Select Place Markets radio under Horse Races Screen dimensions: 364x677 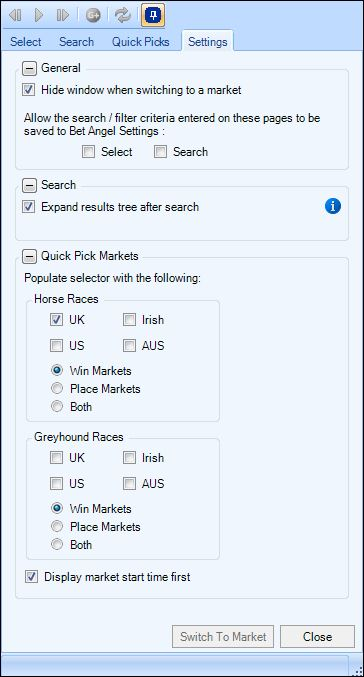[x=57, y=389]
